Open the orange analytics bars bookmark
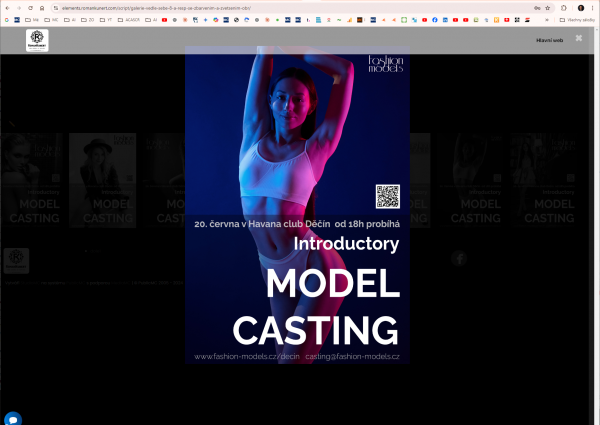 tap(349, 20)
